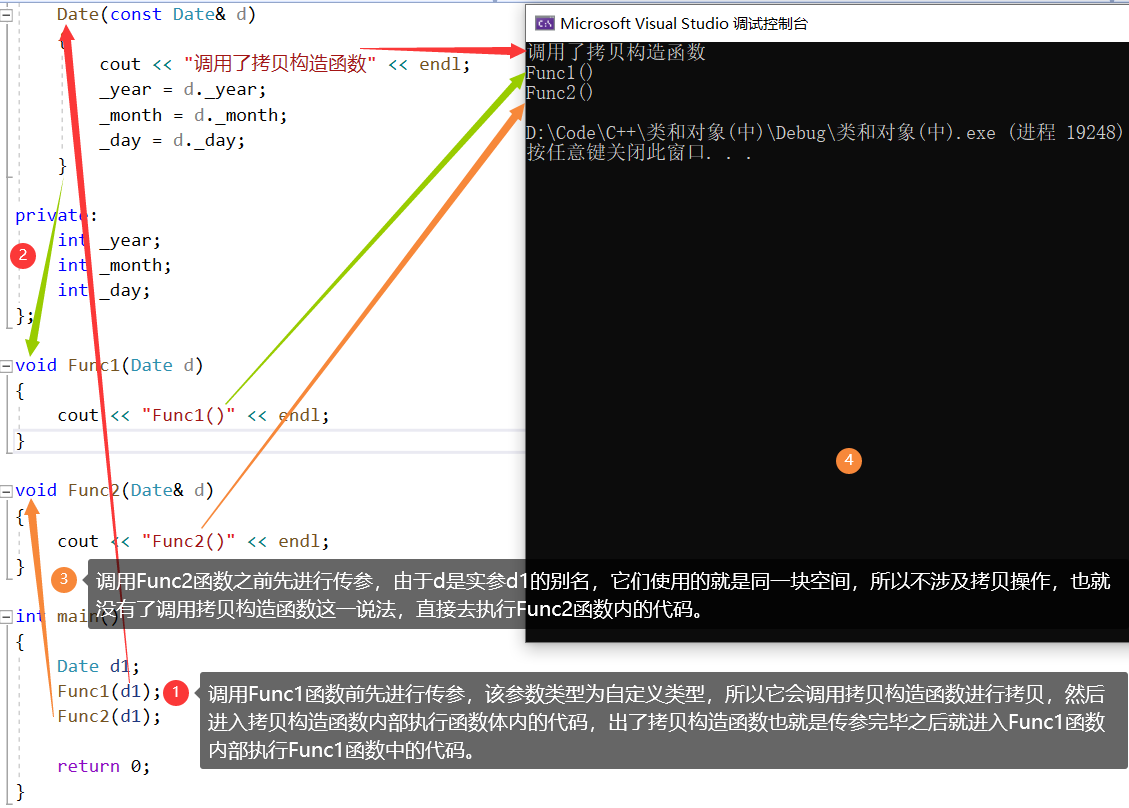Click the CS icon in the debug console title bar
The width and height of the screenshot is (1129, 808).
(545, 21)
